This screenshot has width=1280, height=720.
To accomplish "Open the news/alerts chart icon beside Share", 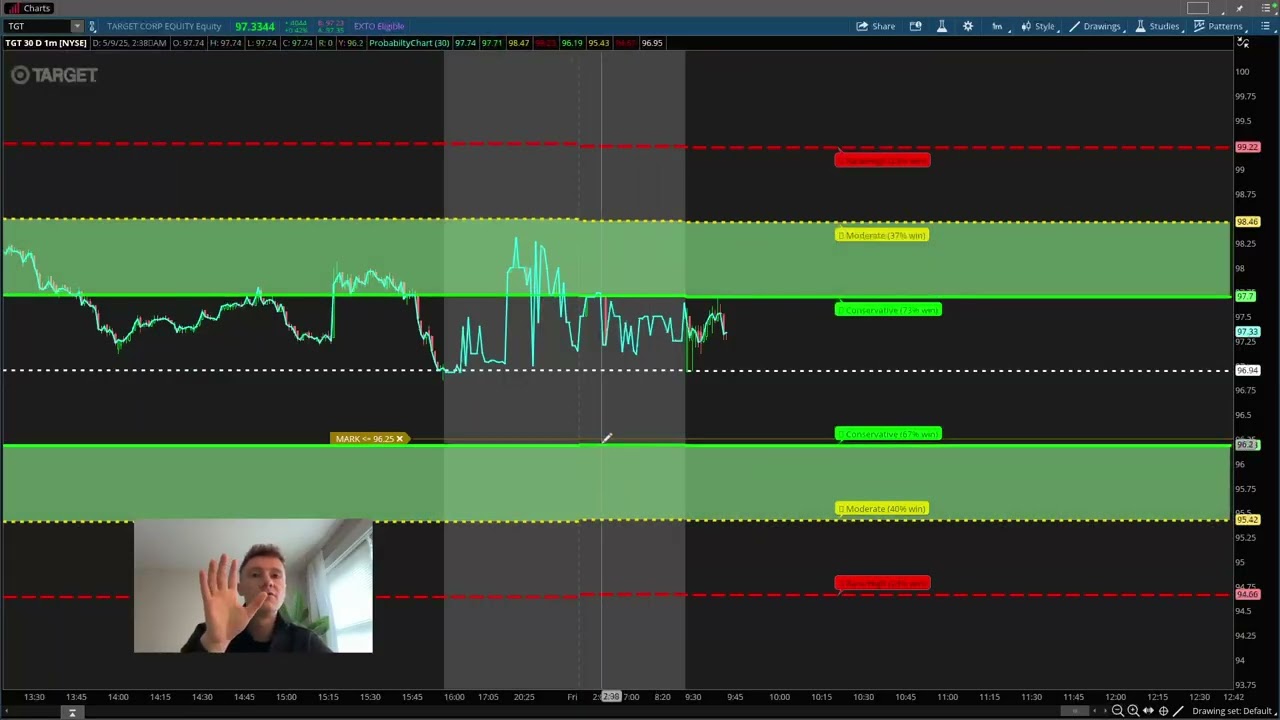I will click(x=915, y=26).
